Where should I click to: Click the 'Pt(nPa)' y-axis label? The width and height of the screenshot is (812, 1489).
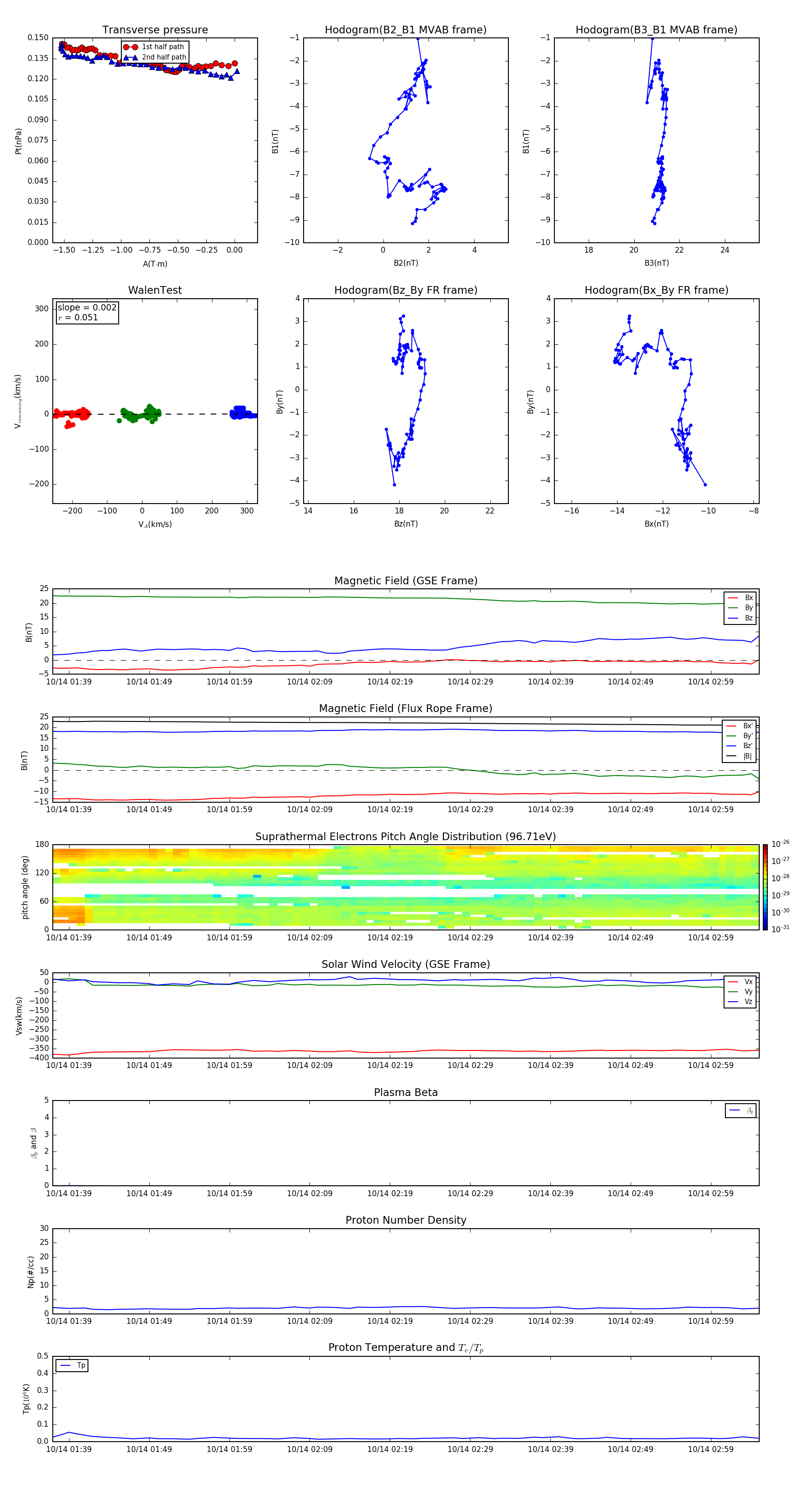point(18,141)
